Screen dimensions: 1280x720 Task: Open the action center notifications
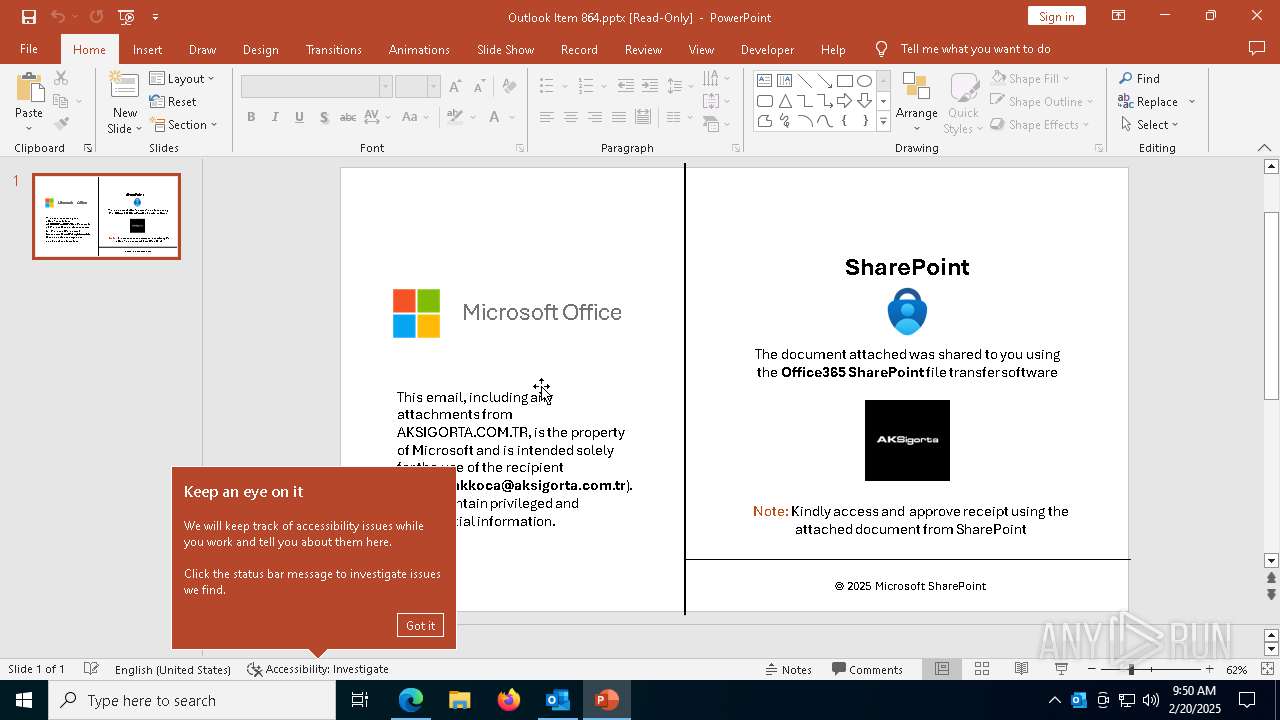1247,700
